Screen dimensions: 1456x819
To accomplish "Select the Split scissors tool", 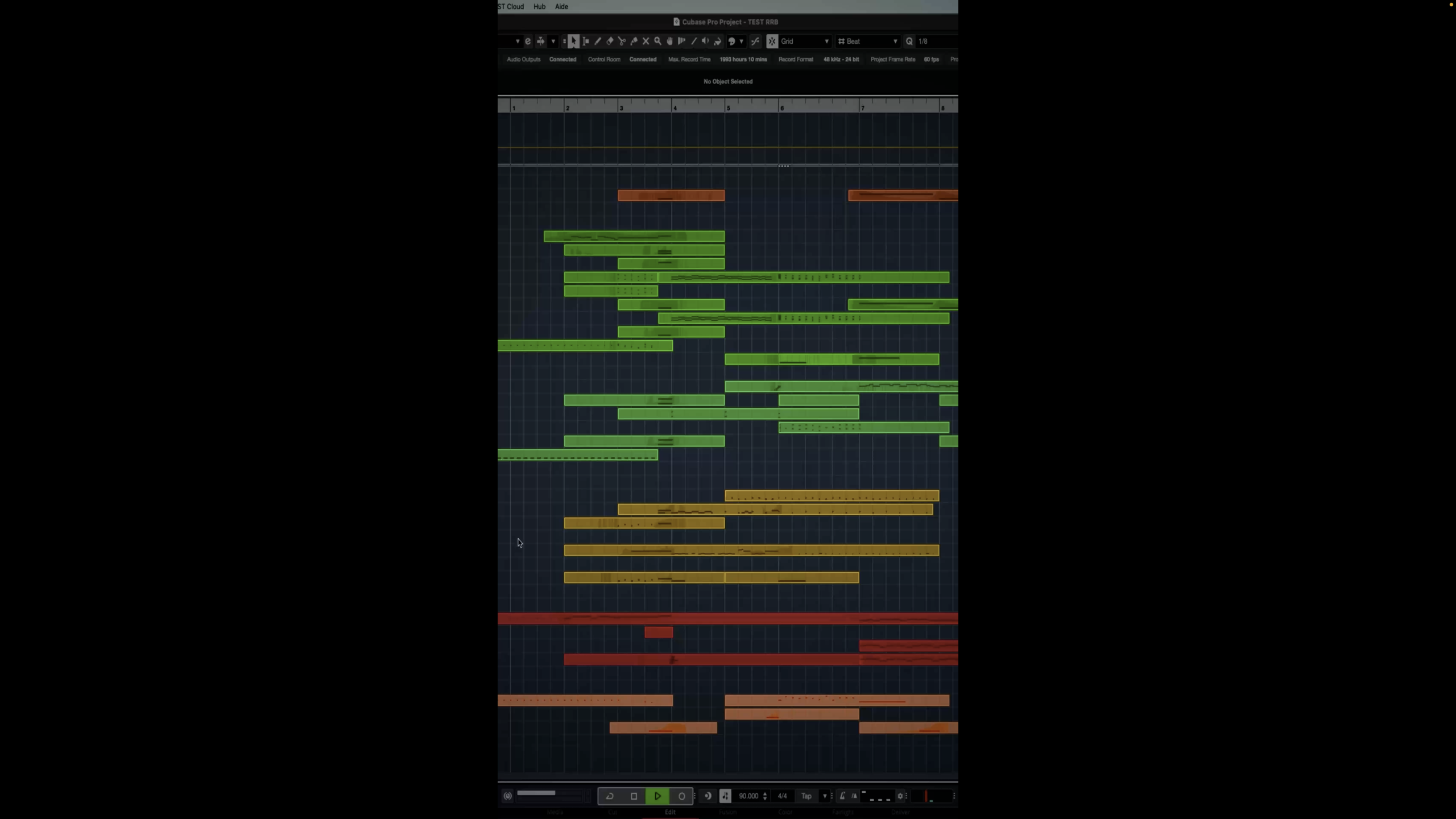I will 622,41.
